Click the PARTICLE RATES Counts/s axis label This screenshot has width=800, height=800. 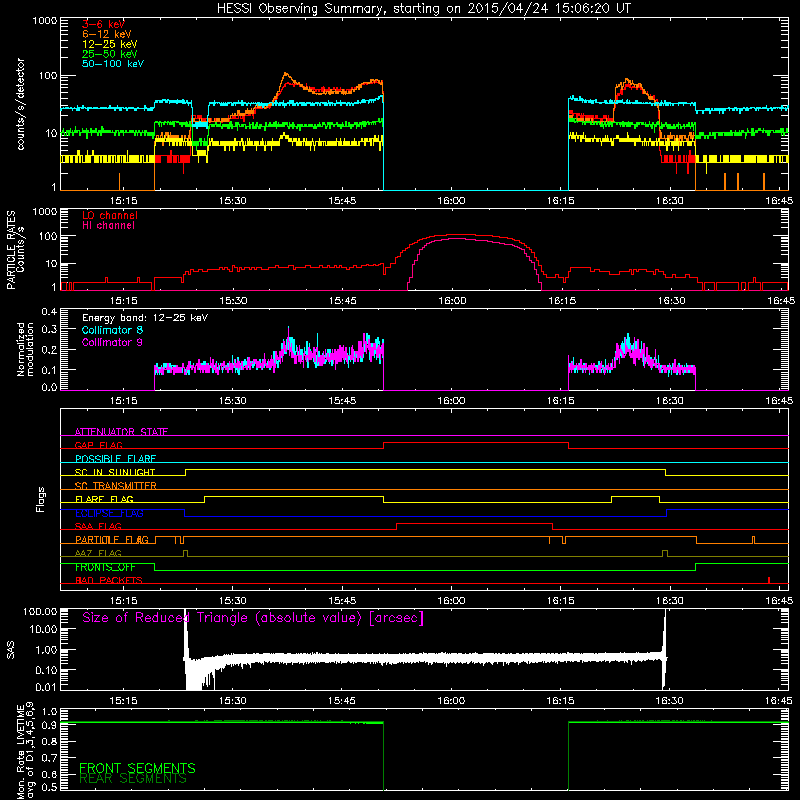pyautogui.click(x=15, y=250)
